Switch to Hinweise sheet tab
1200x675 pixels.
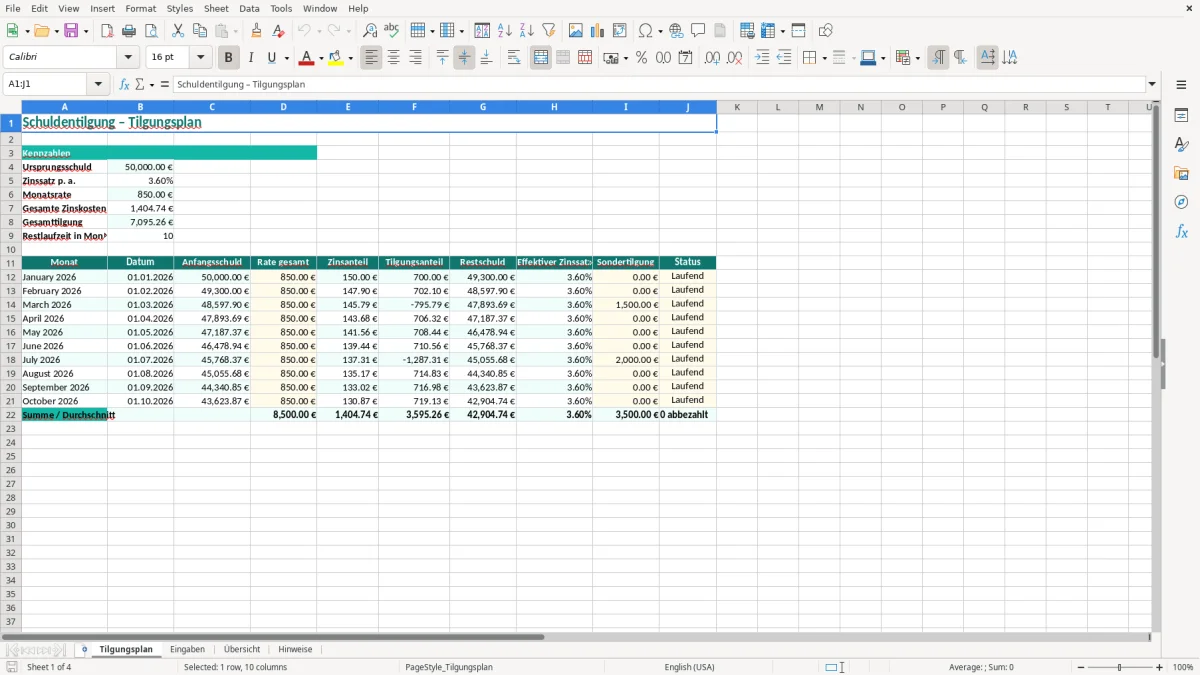295,649
